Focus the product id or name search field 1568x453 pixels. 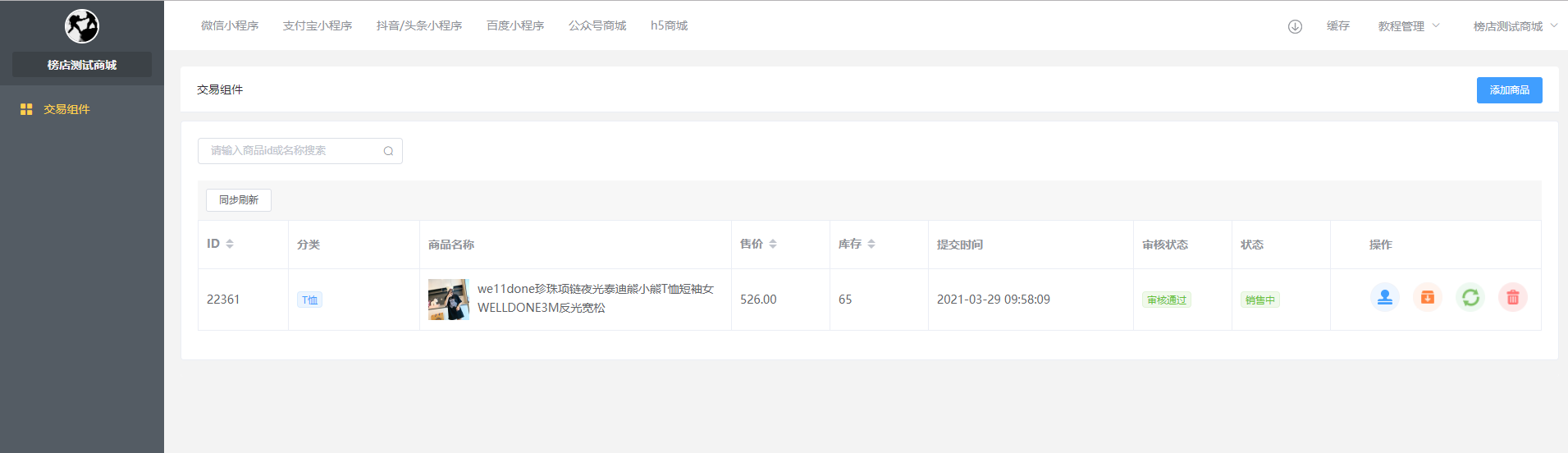click(300, 151)
